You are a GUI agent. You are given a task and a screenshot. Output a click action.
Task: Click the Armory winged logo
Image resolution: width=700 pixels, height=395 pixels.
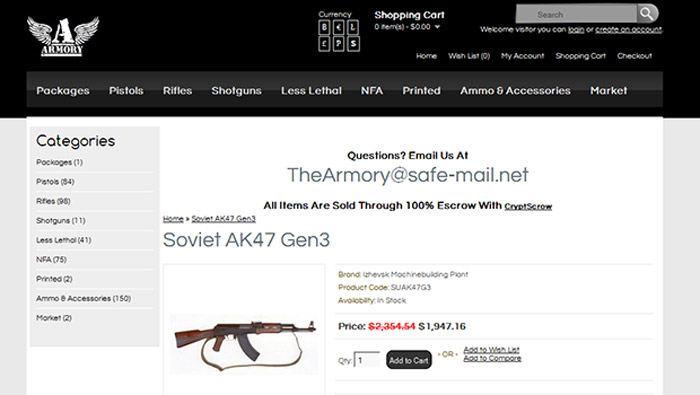tap(63, 36)
